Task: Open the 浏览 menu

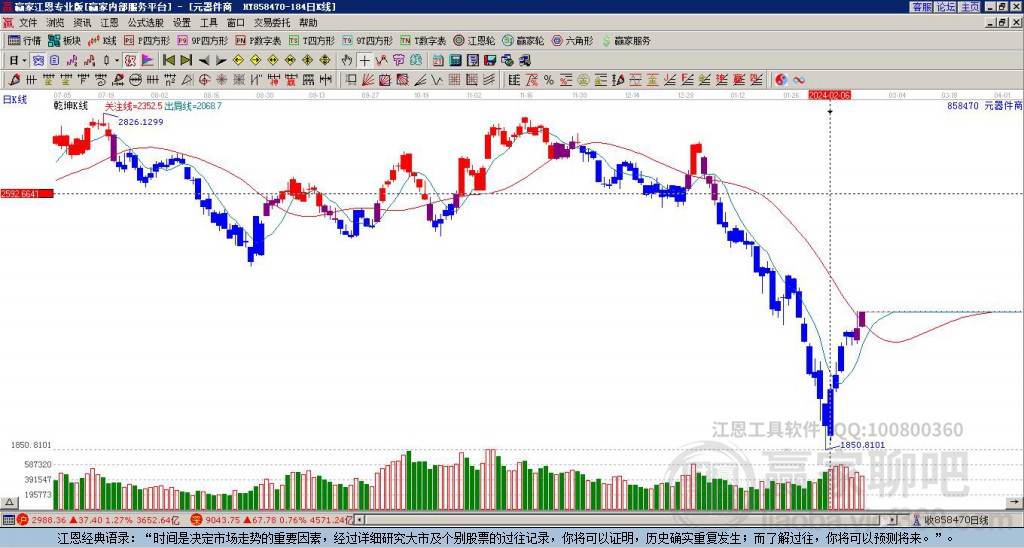Action: [55, 23]
